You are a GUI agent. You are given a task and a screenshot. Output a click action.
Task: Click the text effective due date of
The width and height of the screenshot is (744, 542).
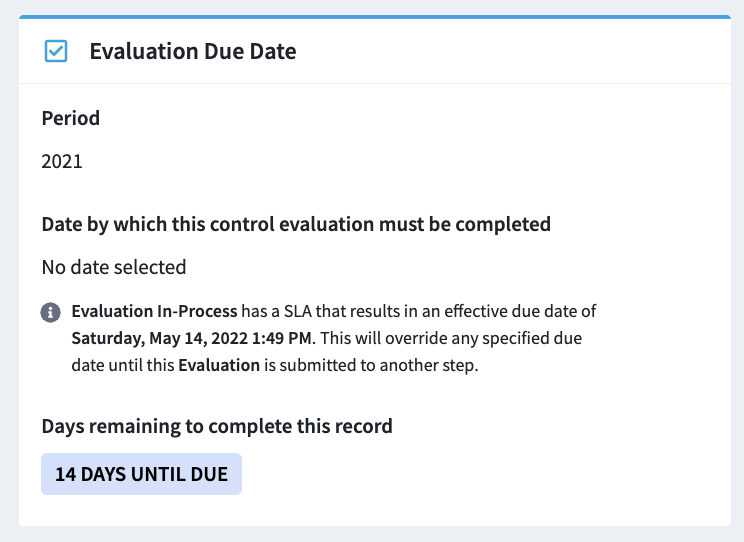pos(520,311)
